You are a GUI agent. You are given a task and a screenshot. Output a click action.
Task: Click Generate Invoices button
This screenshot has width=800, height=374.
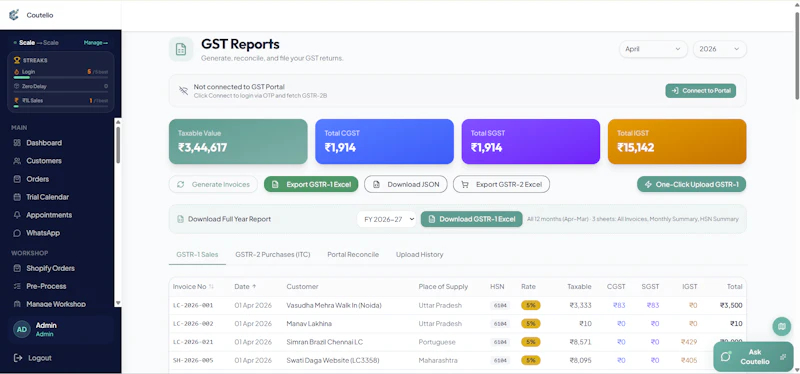[213, 184]
